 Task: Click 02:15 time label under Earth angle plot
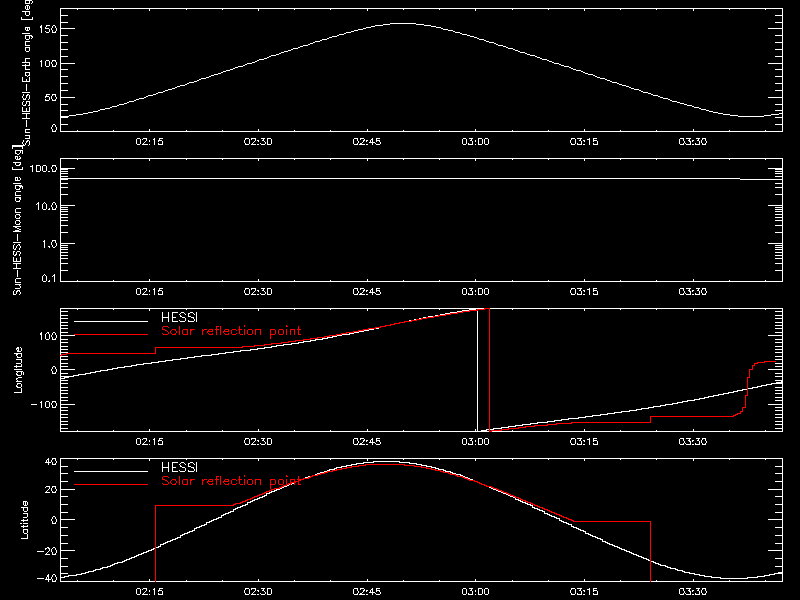coord(149,142)
